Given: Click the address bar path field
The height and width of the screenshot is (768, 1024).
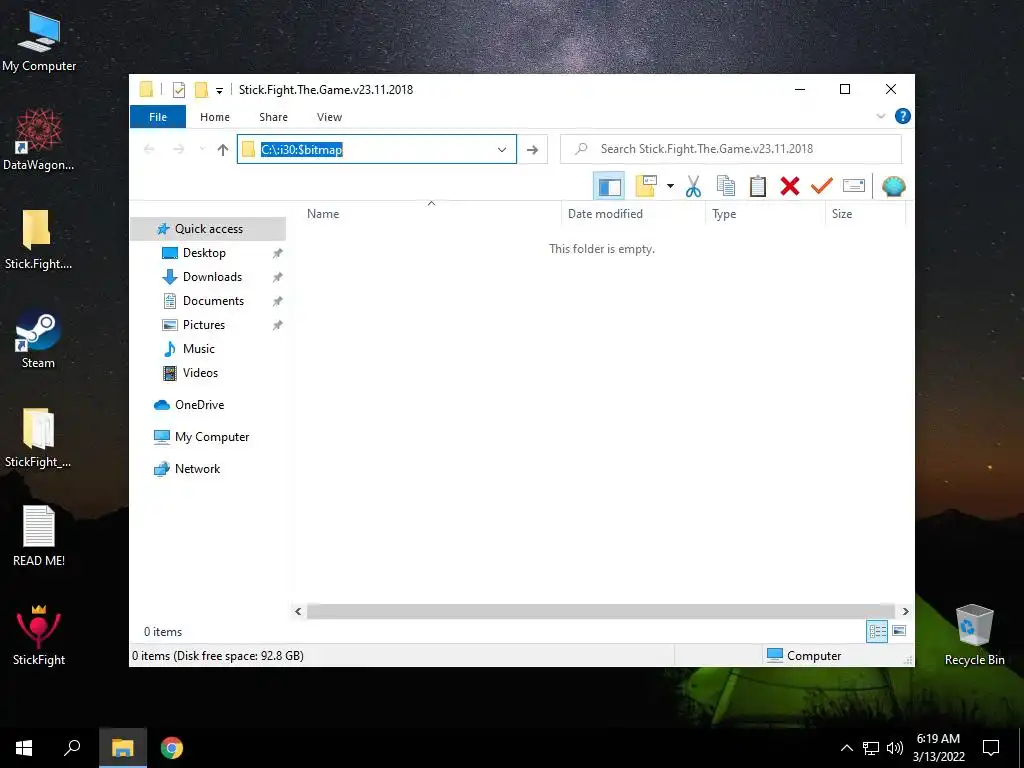Looking at the screenshot, I should (377, 150).
